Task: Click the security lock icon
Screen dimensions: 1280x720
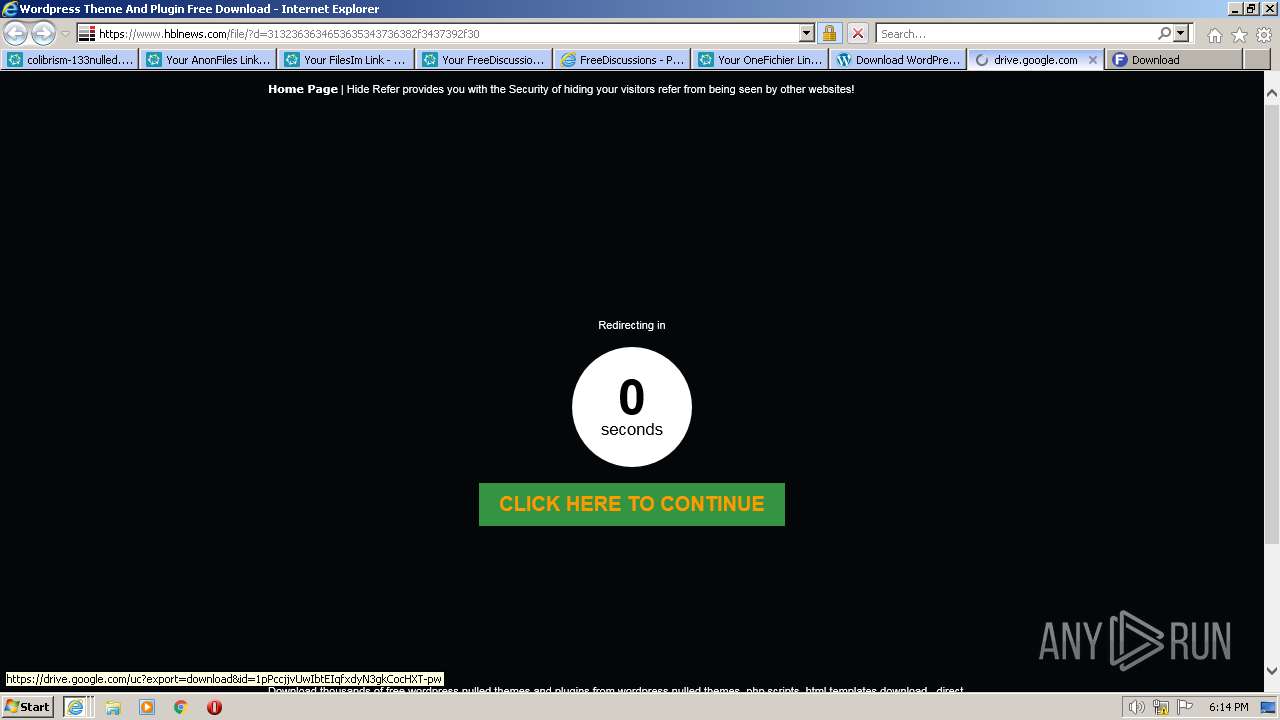Action: click(829, 33)
